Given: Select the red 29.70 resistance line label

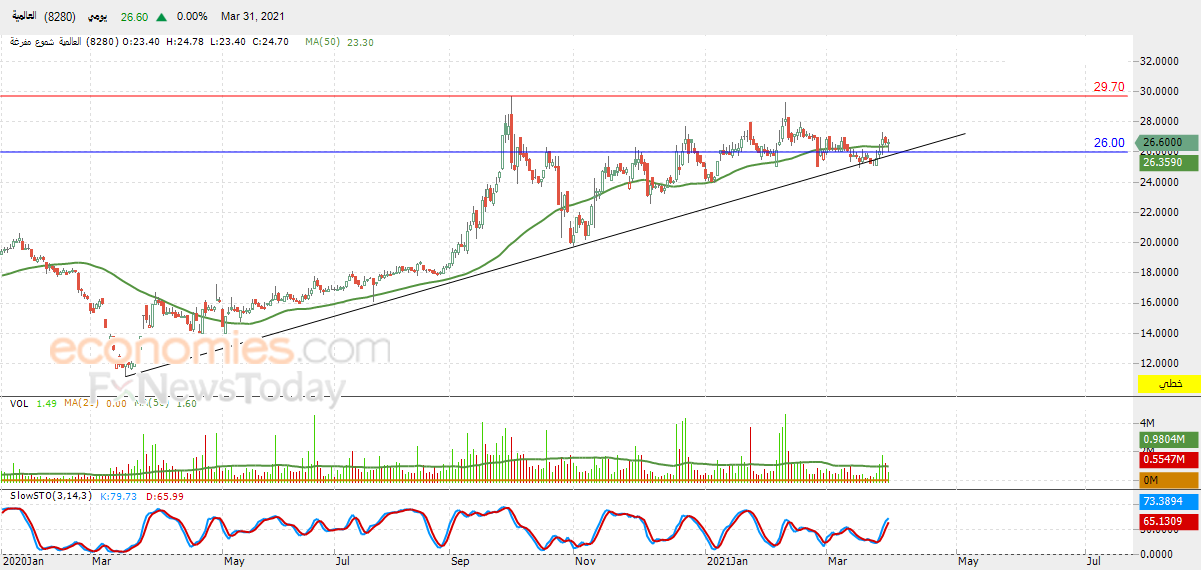Looking at the screenshot, I should (x=1108, y=88).
